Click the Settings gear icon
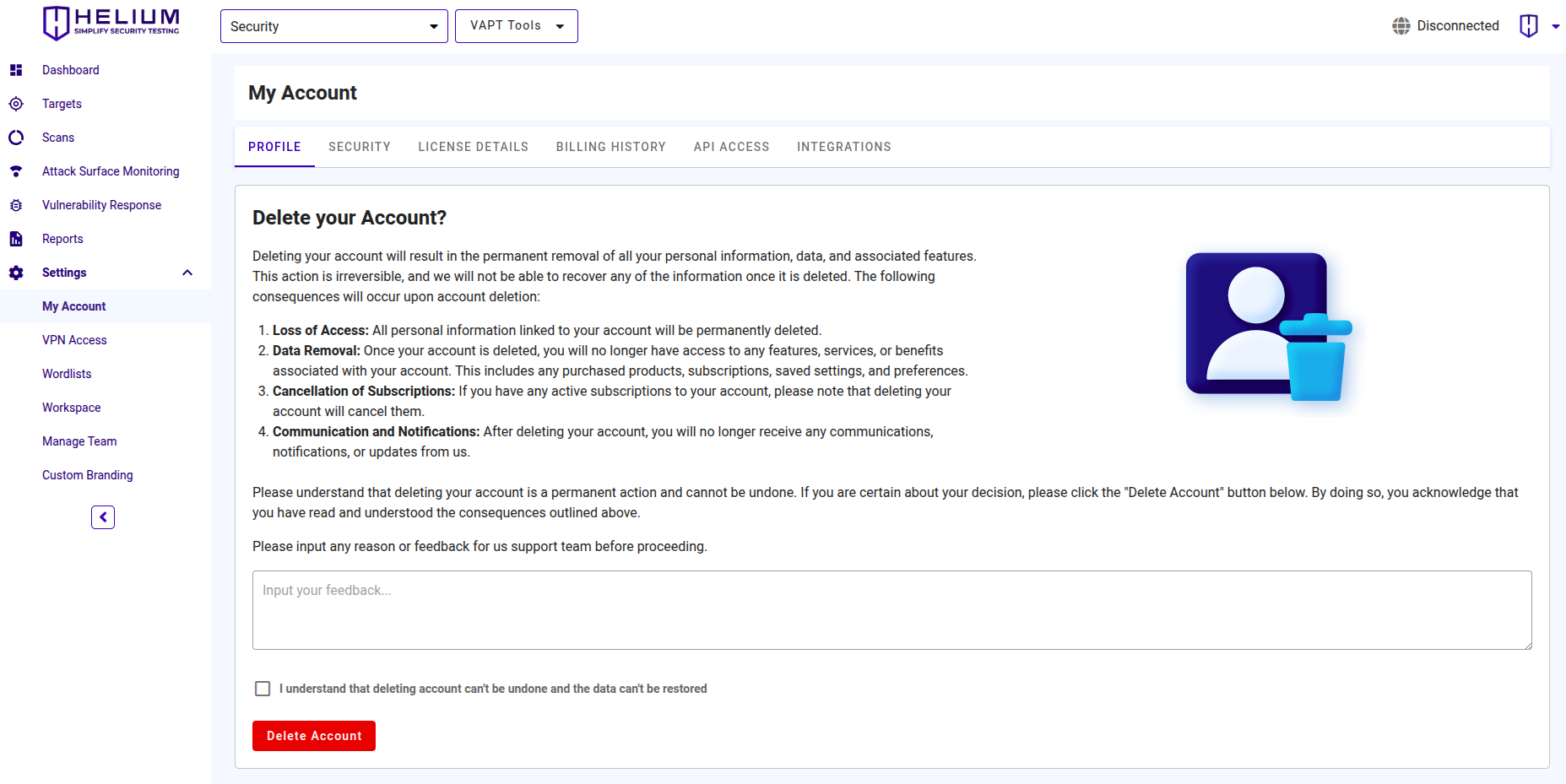The height and width of the screenshot is (784, 1566). [16, 273]
